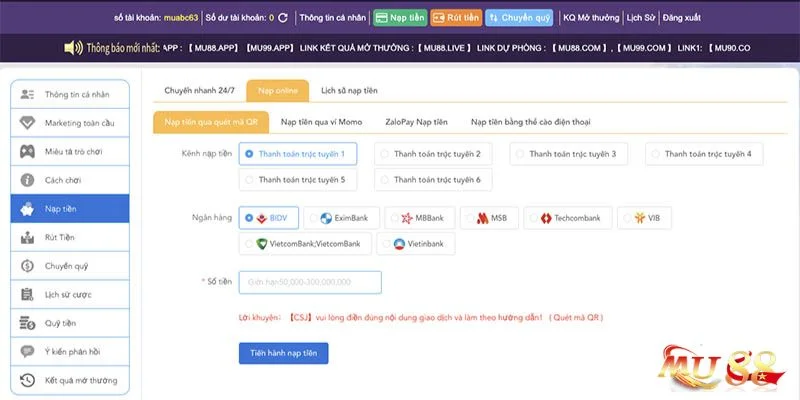
Task: Click the account name muabc63
Action: (181, 18)
